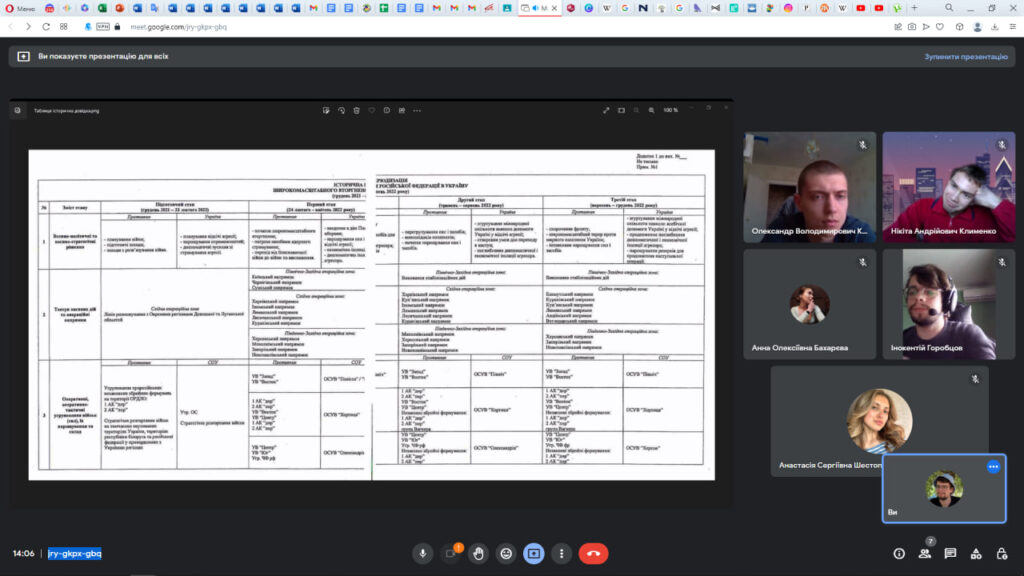
Task: Open host controls lock icon
Action: (1000, 553)
